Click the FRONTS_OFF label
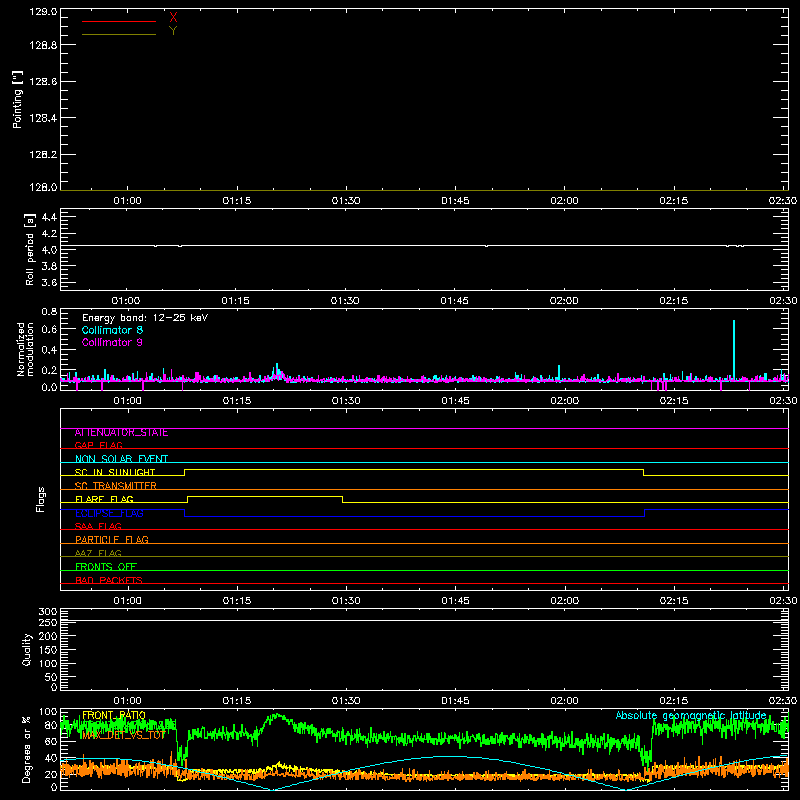This screenshot has width=800, height=800. coord(106,567)
